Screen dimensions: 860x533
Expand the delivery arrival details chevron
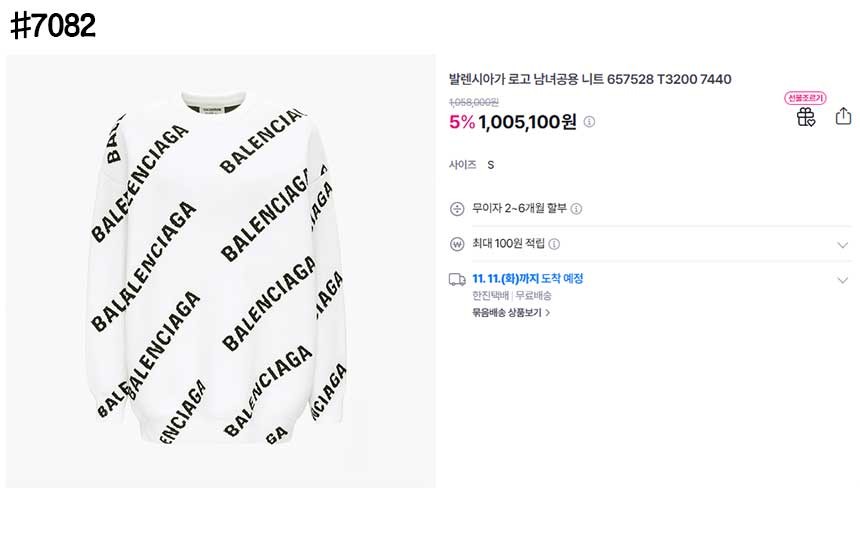point(842,280)
